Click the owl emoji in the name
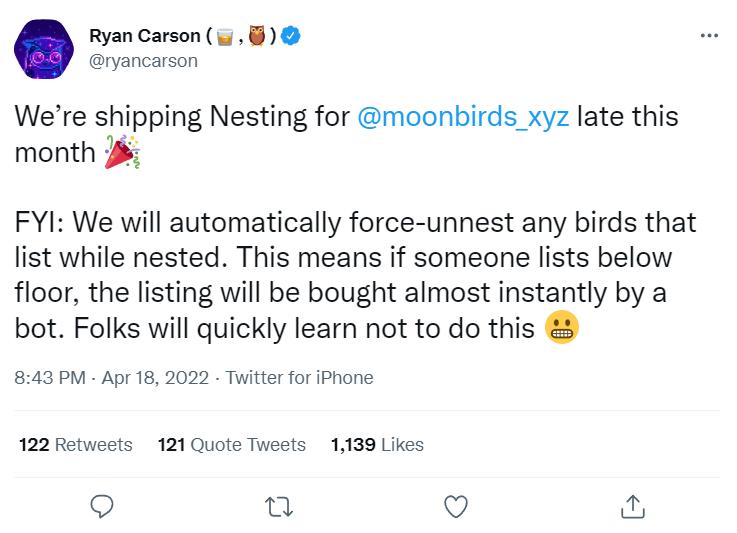Viewport: 737px width, 533px height. click(x=258, y=38)
